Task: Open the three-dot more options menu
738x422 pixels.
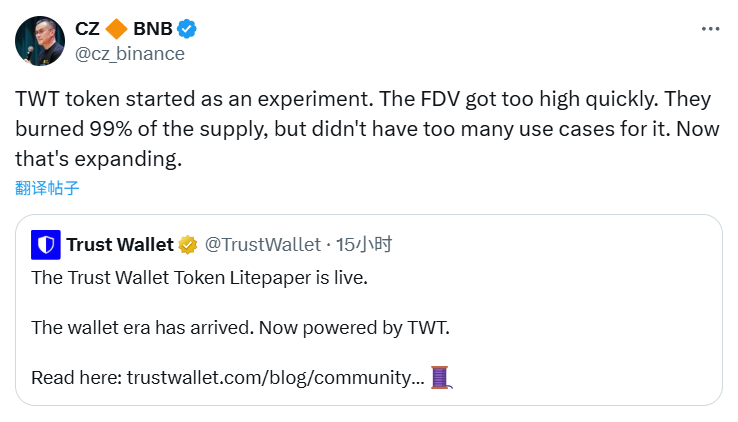Action: (x=710, y=30)
